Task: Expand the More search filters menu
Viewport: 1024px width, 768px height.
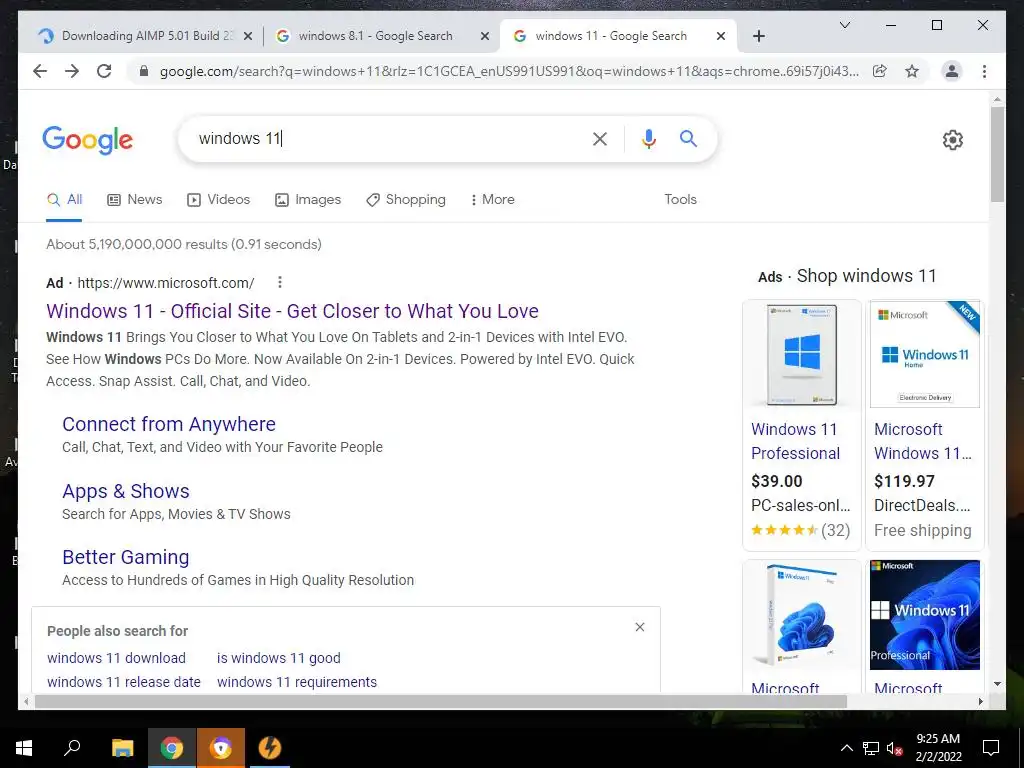Action: click(492, 199)
